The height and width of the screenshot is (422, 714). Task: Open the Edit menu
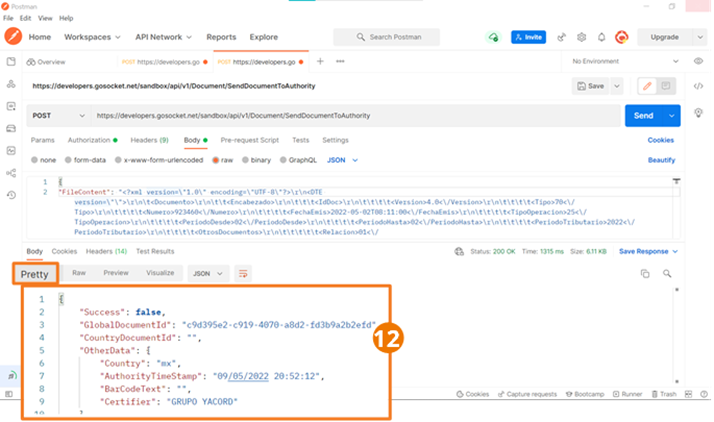26,18
